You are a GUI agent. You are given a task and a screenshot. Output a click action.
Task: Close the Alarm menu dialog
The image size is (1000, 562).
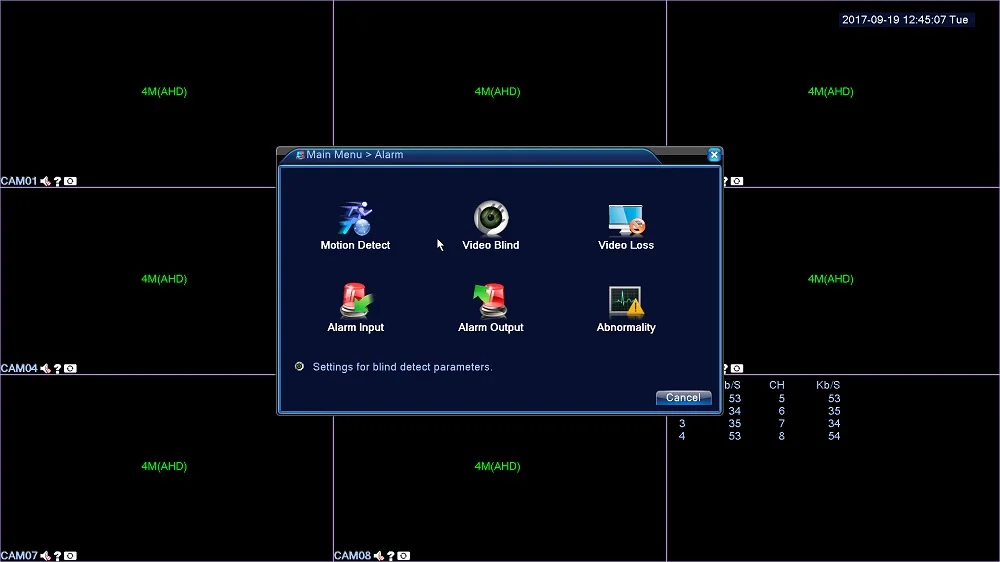pos(714,154)
